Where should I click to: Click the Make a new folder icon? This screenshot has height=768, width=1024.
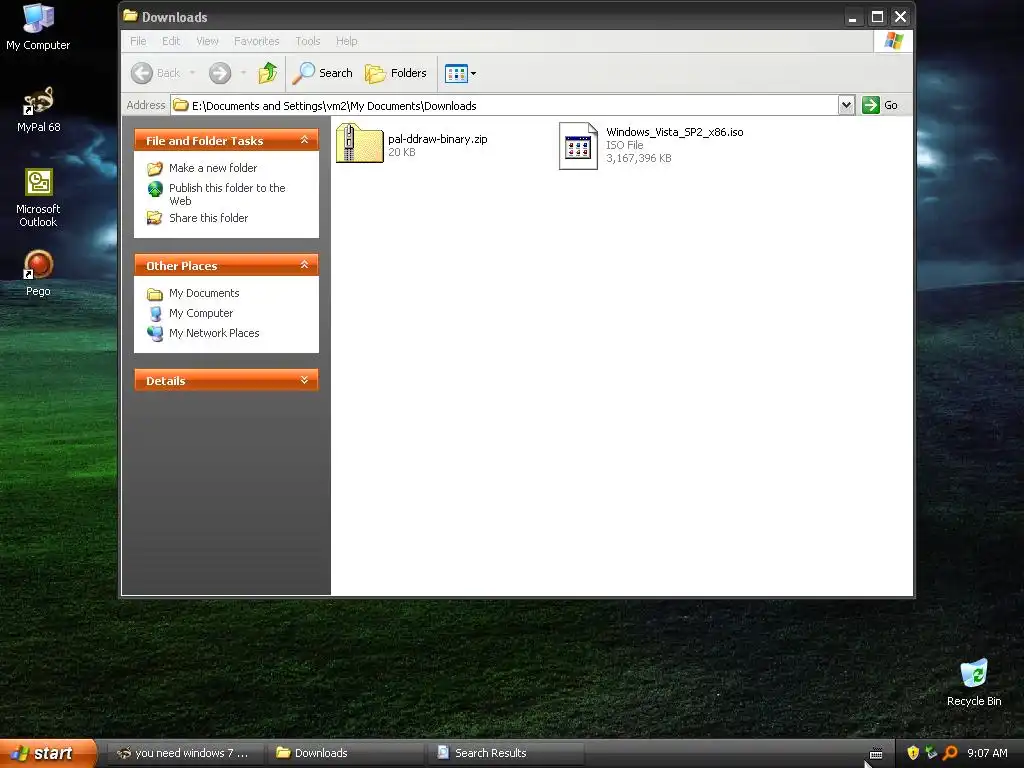pos(155,168)
